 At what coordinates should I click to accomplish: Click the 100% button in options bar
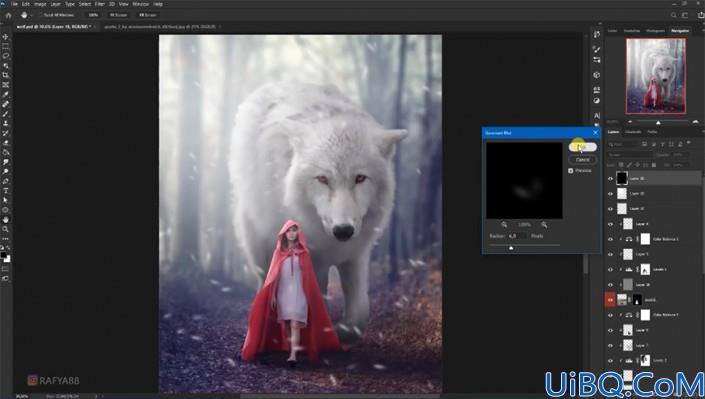[93, 15]
